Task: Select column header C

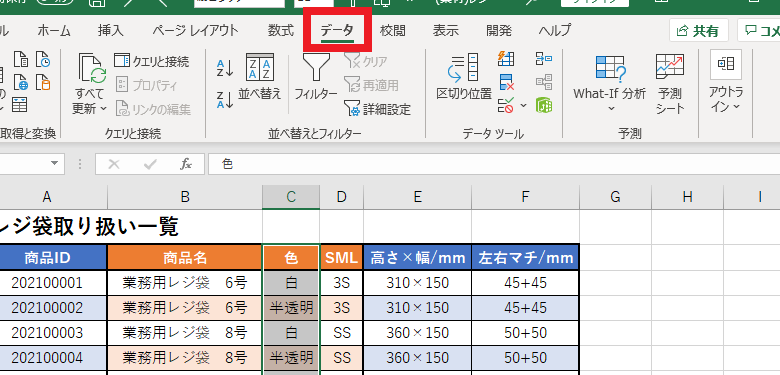Action: (x=291, y=197)
